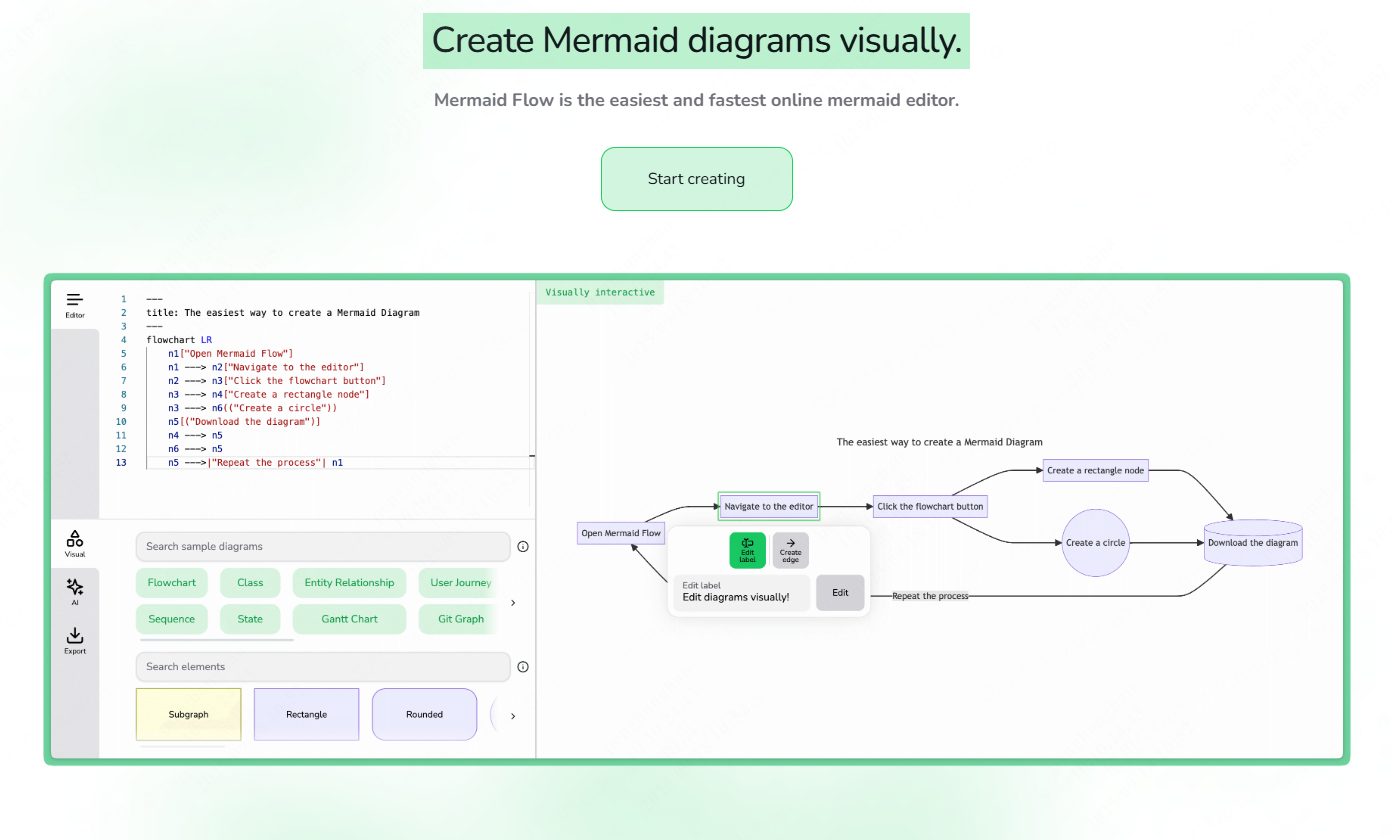This screenshot has height=840, width=1393.
Task: Click the Create Mermaid diagrams visually heading
Action: click(696, 41)
